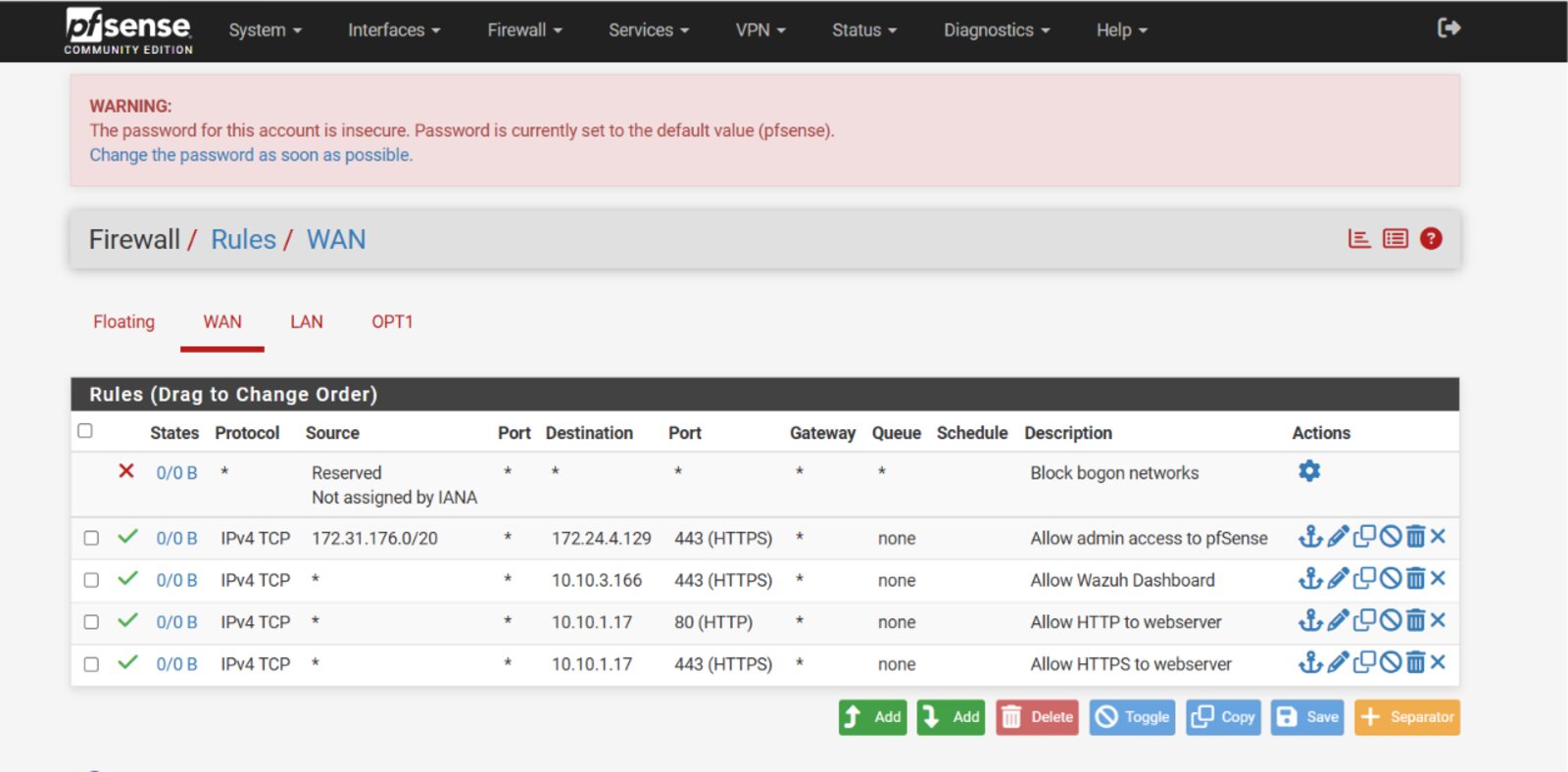The height and width of the screenshot is (772, 1568).
Task: Disable the Allow Wazuh Dashboard rule
Action: 1391,579
